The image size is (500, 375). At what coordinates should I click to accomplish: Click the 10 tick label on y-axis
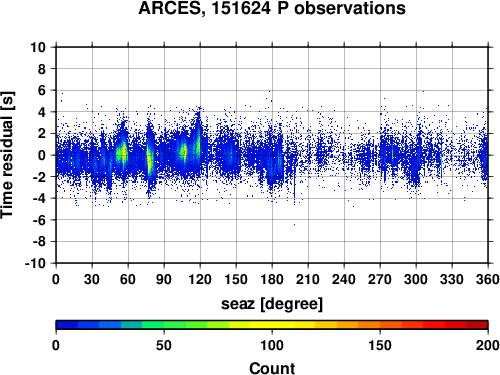(x=38, y=47)
